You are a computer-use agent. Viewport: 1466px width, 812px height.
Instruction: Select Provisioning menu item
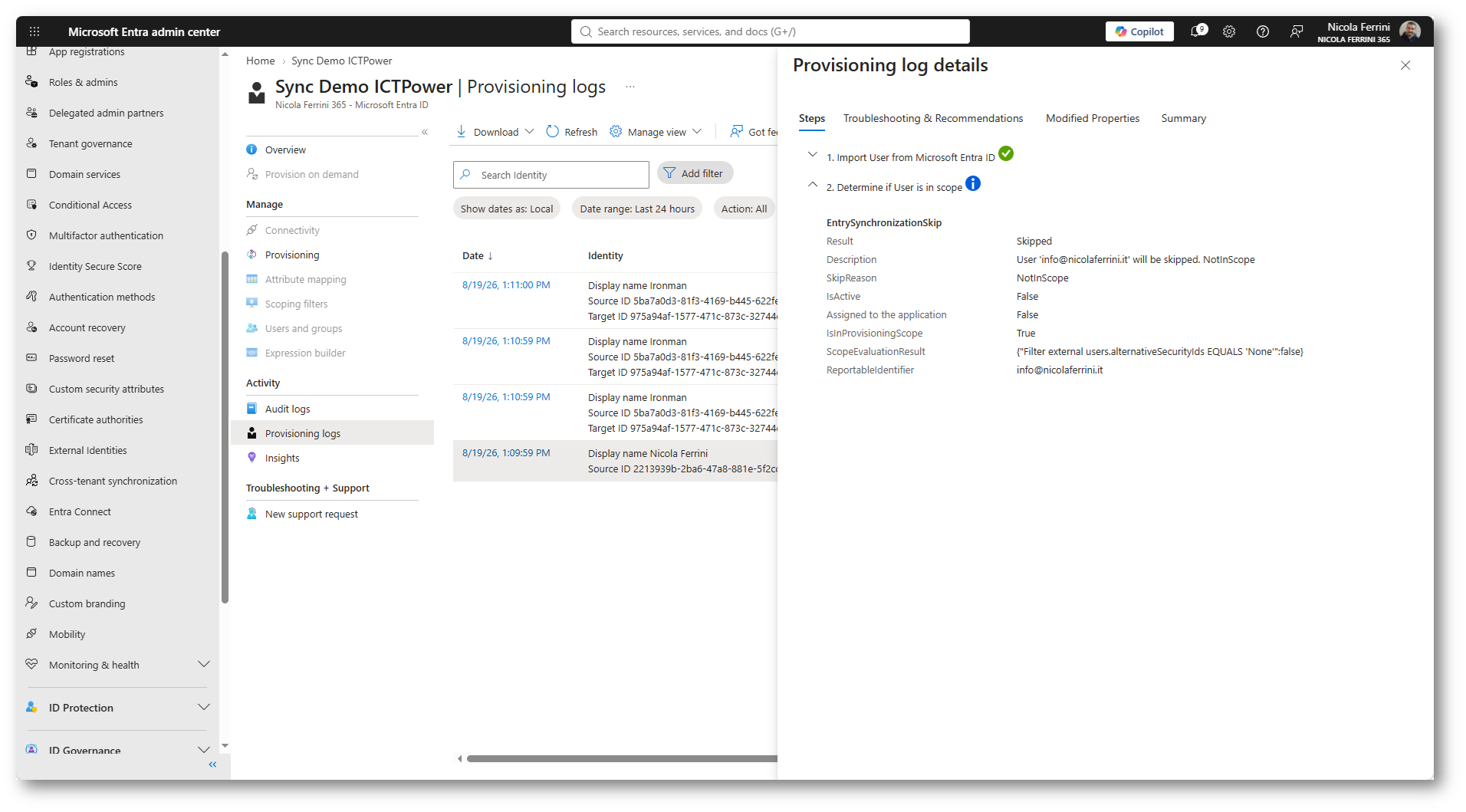tap(292, 255)
